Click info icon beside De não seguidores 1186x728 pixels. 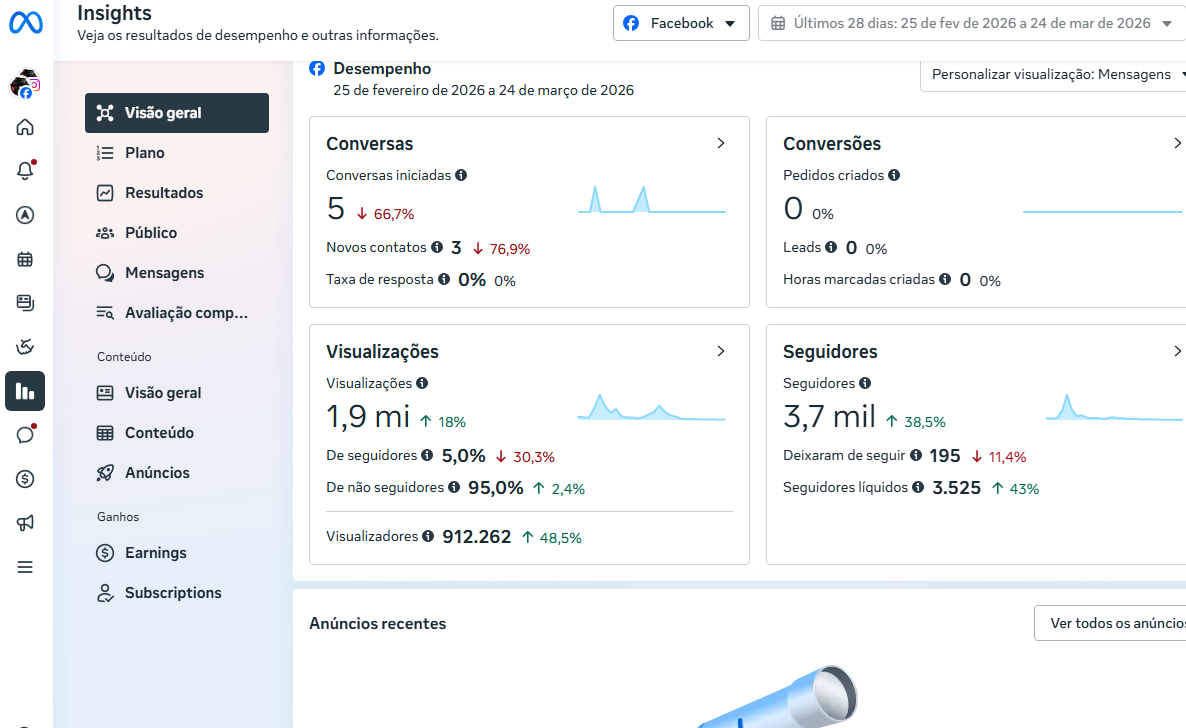click(454, 487)
